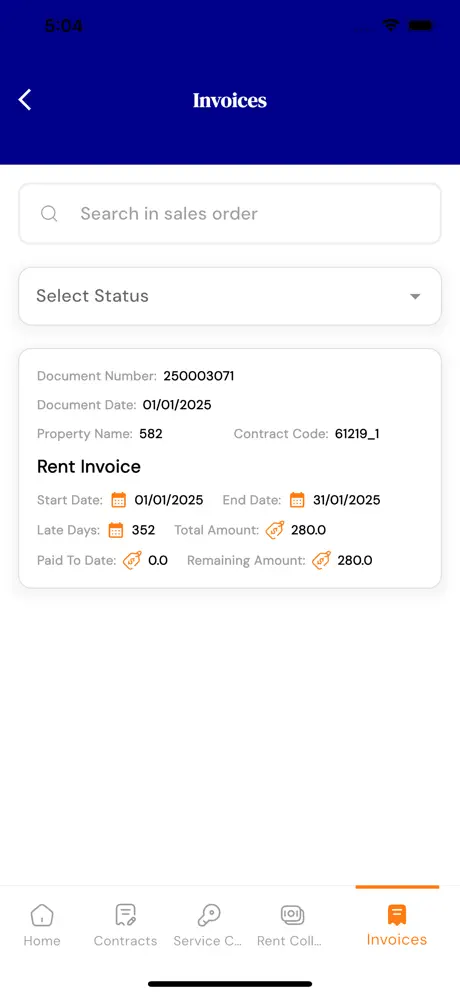Click the Remaining Amount tag icon
Image resolution: width=460 pixels, height=996 pixels.
pos(321,560)
